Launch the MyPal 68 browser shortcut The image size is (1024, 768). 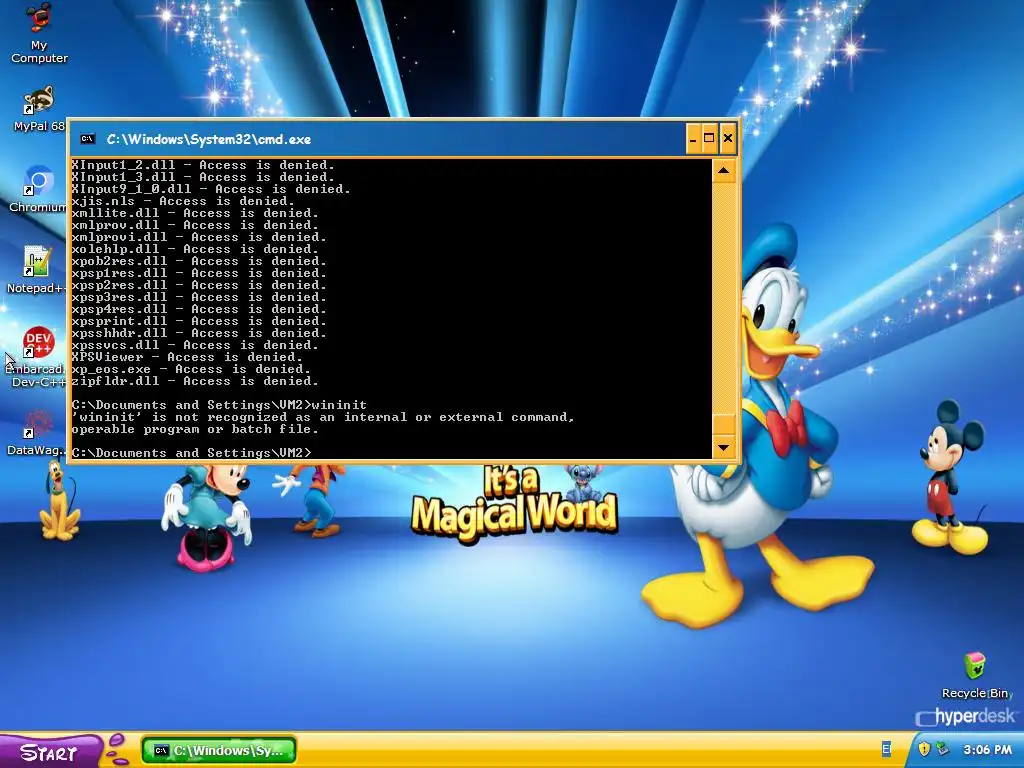39,108
